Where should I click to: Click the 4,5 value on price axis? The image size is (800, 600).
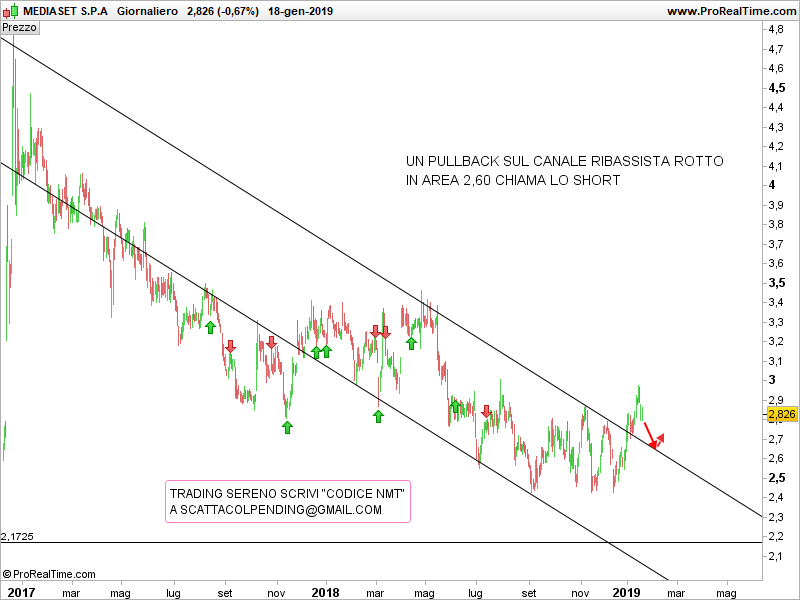(777, 88)
